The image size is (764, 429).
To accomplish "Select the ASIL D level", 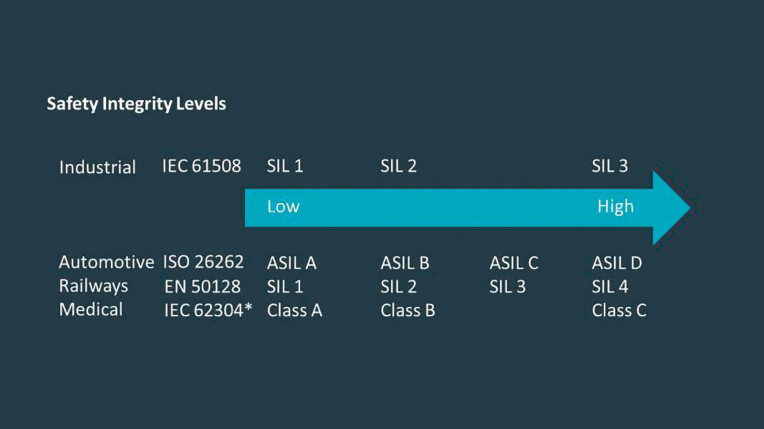I will 617,263.
